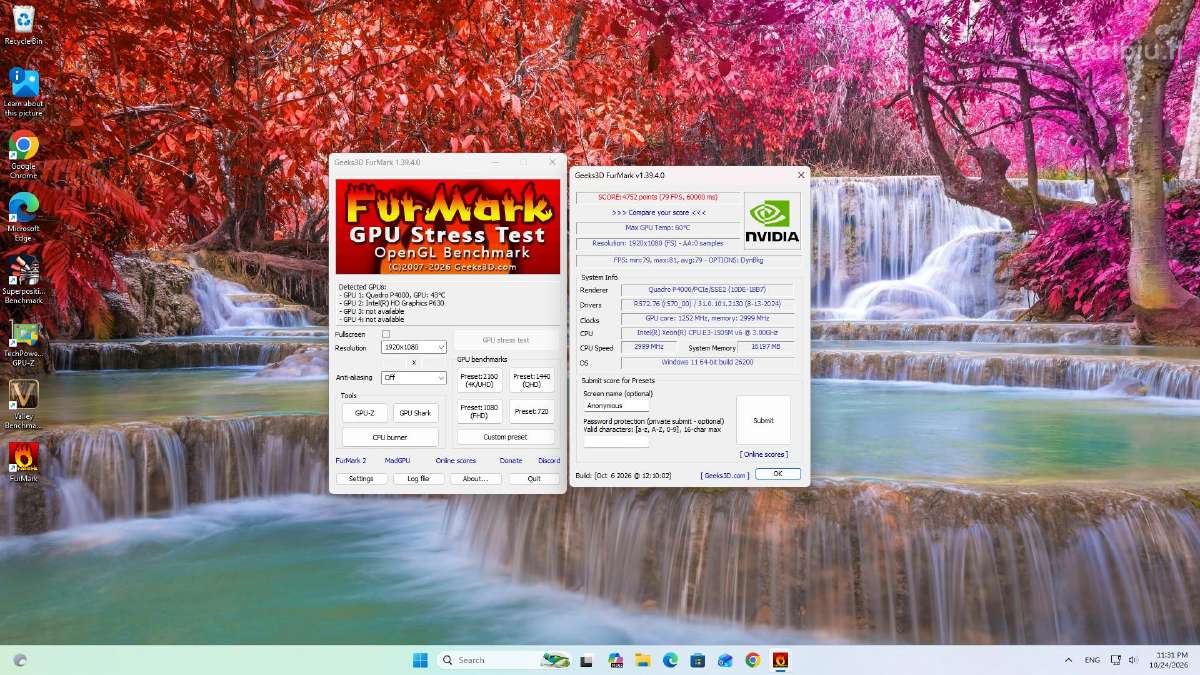Select the Valley Benchmark desktop icon
Viewport: 1200px width, 675px height.
tap(23, 403)
